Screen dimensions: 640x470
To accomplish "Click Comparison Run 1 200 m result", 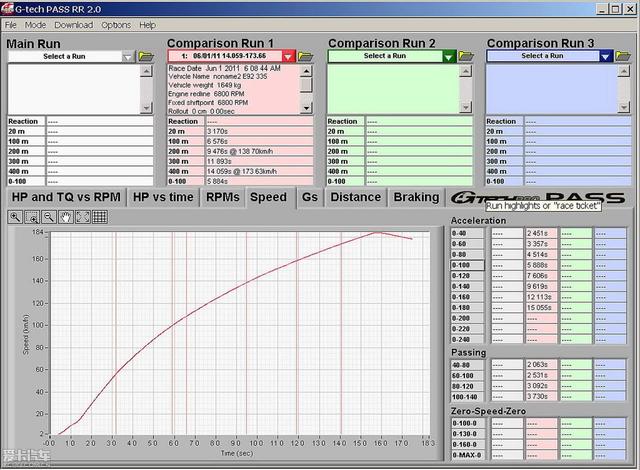I will click(259, 151).
